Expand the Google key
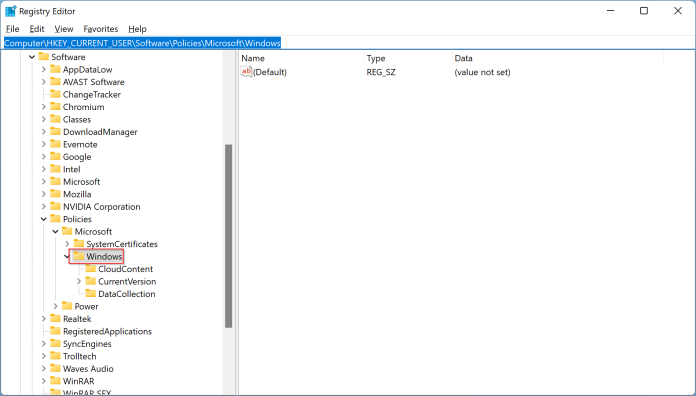The image size is (696, 396). coord(44,157)
